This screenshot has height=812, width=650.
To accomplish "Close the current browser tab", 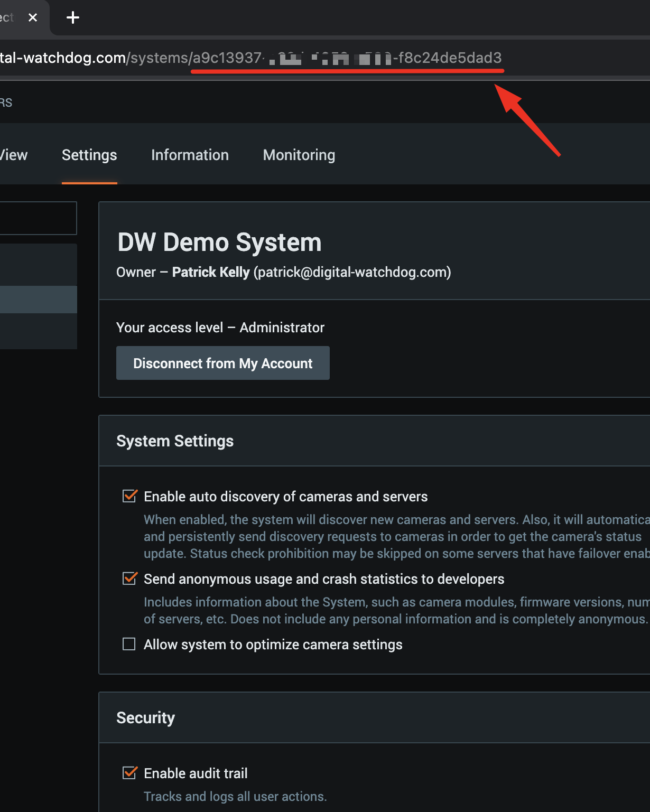I will pyautogui.click(x=33, y=18).
